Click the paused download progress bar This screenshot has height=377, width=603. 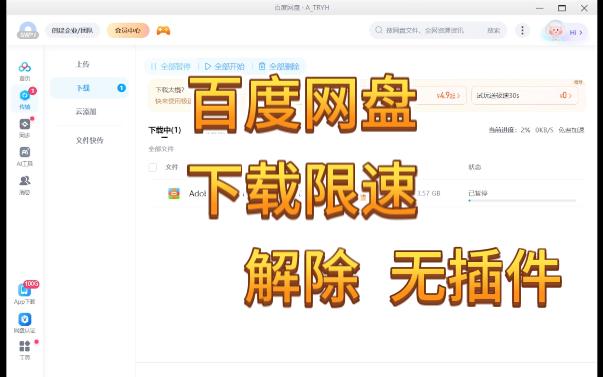[x=522, y=200]
